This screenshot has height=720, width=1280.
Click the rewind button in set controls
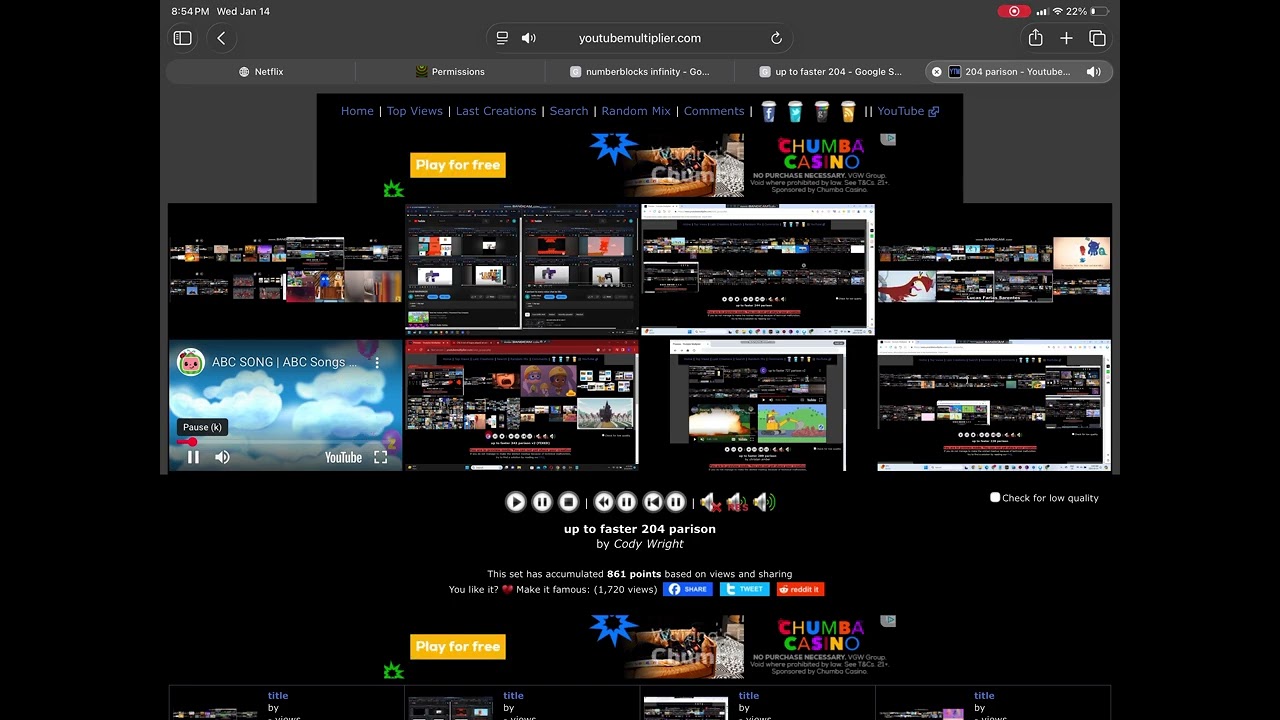603,502
